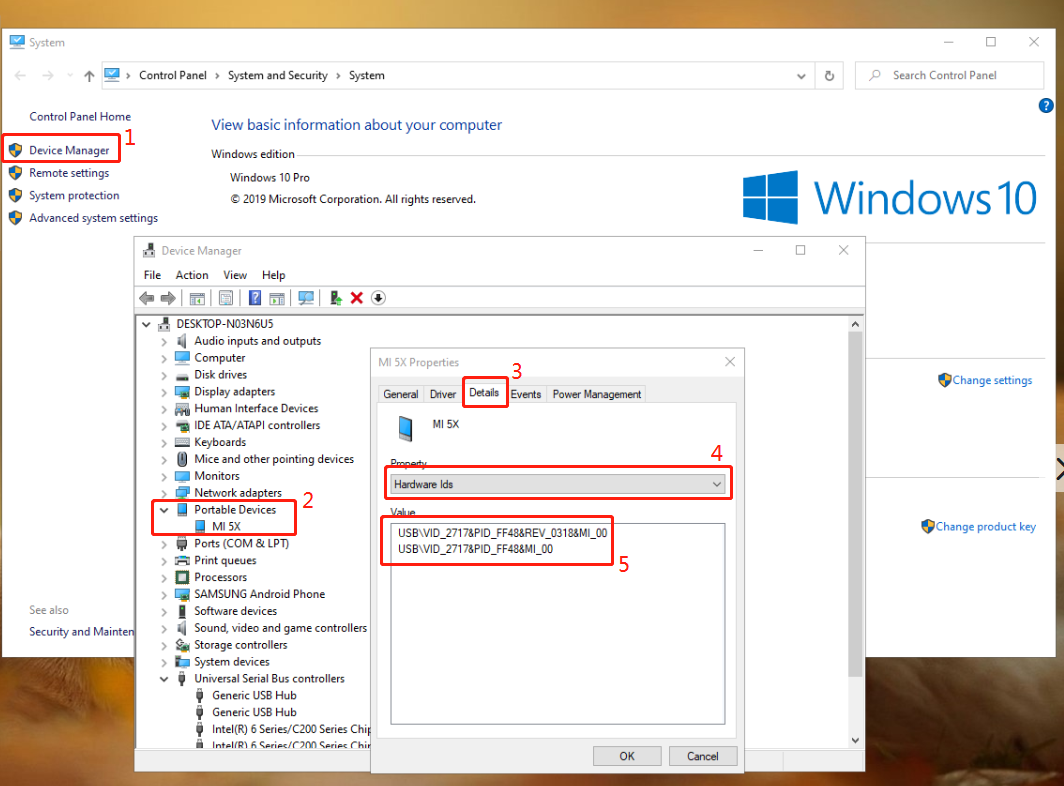Switch to the Power Management tab
This screenshot has height=786, width=1064.
point(596,394)
